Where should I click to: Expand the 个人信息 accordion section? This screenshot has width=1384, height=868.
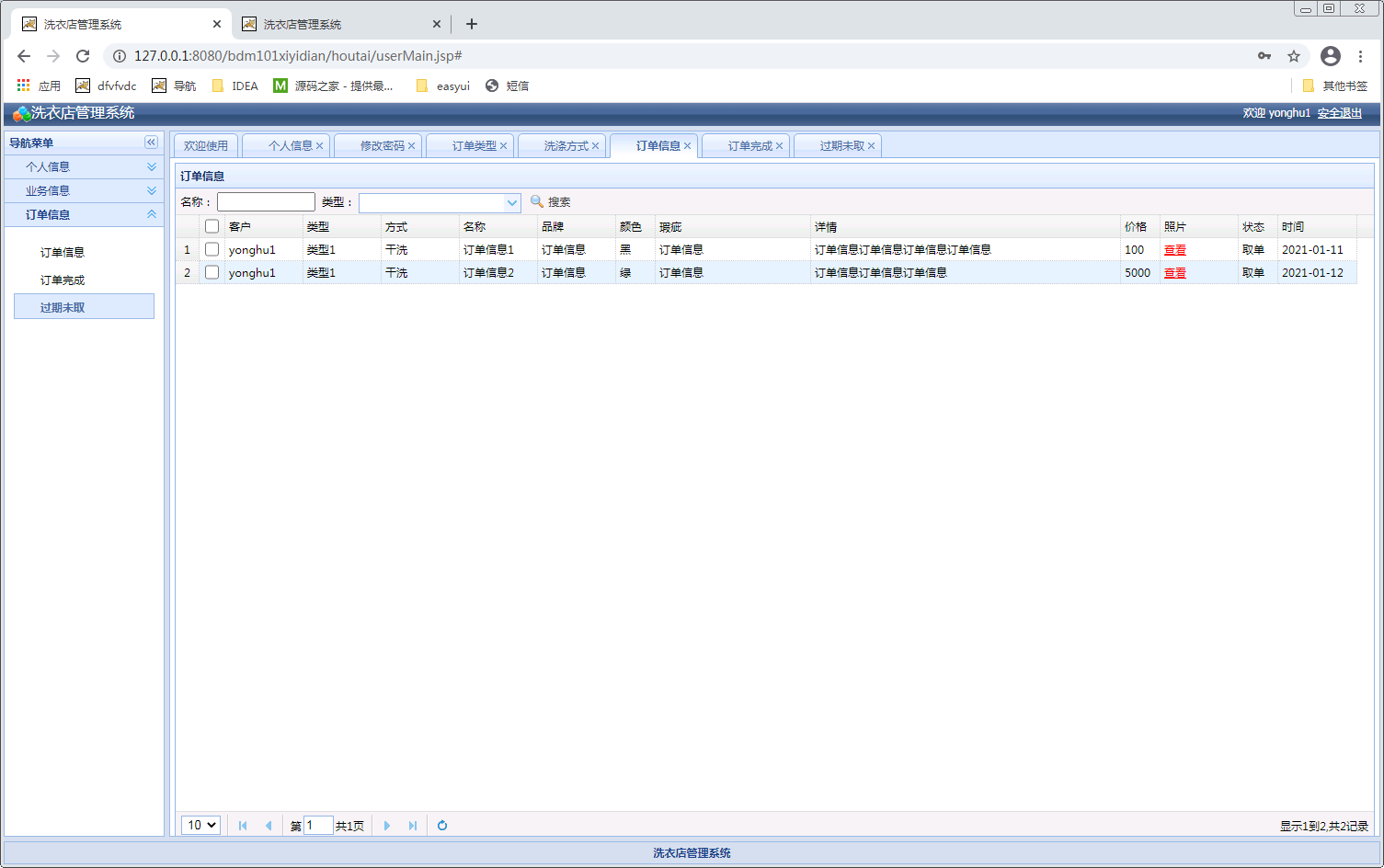85,166
